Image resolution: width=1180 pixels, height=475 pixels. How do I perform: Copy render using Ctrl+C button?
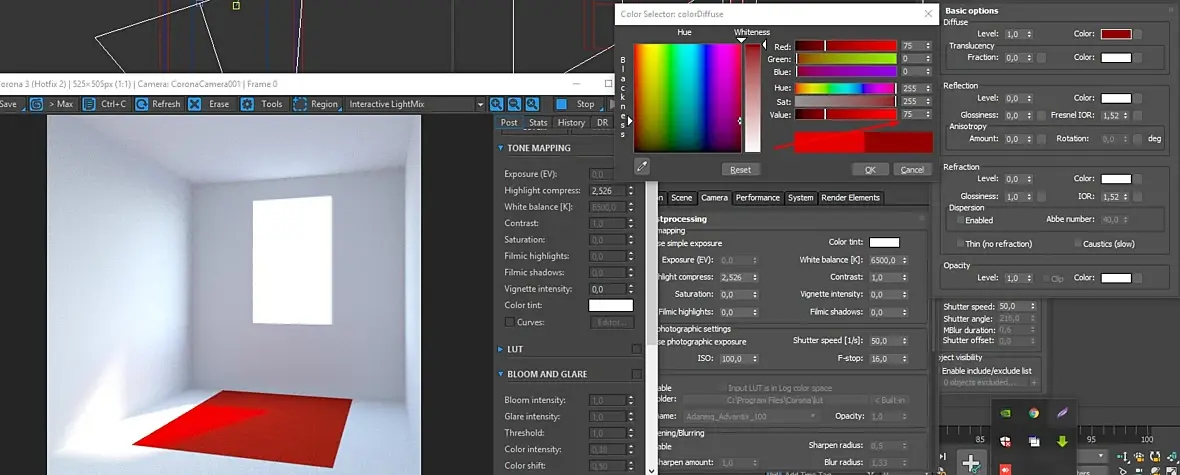(x=106, y=104)
